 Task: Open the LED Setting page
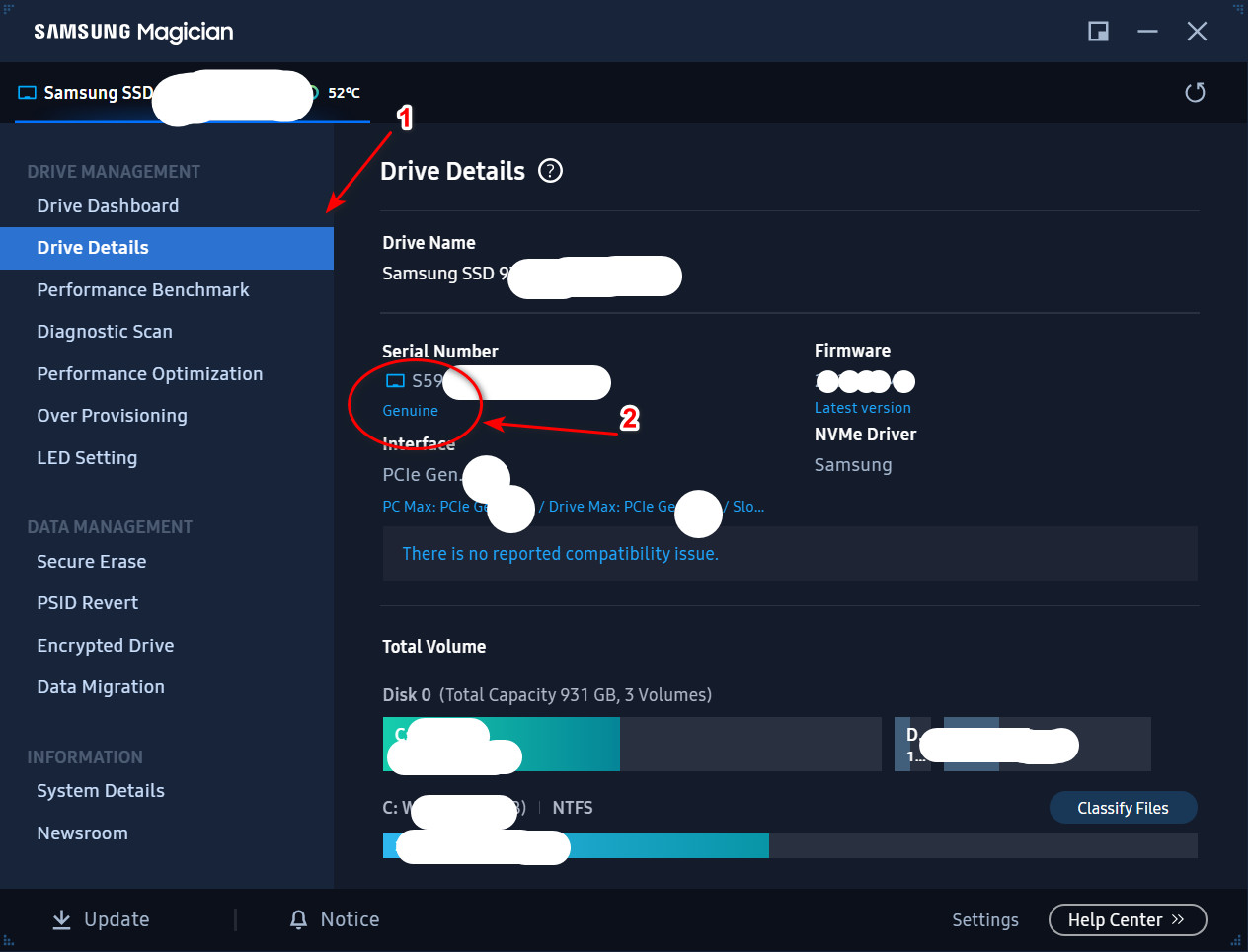pyautogui.click(x=87, y=458)
